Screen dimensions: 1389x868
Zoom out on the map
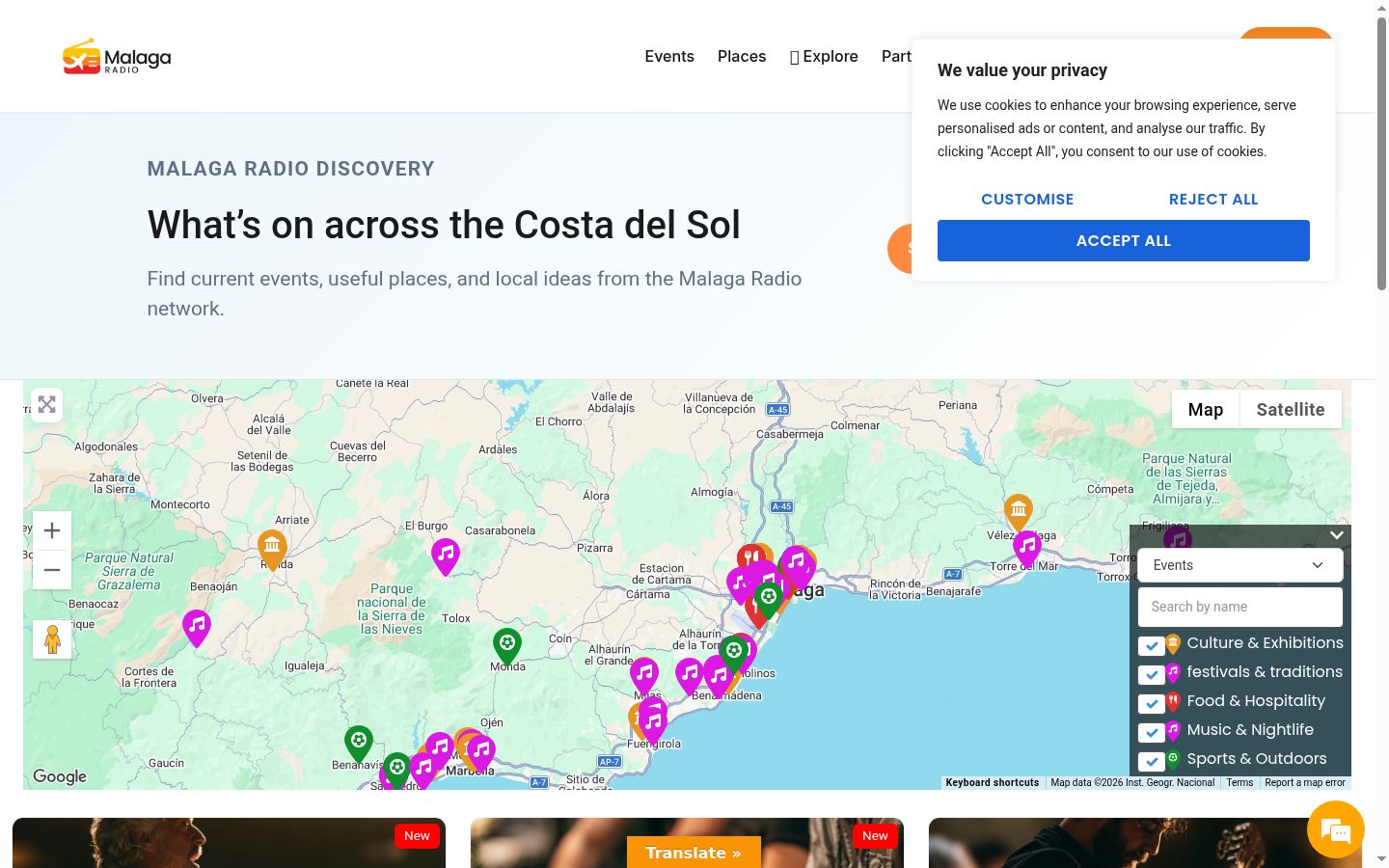pyautogui.click(x=52, y=570)
